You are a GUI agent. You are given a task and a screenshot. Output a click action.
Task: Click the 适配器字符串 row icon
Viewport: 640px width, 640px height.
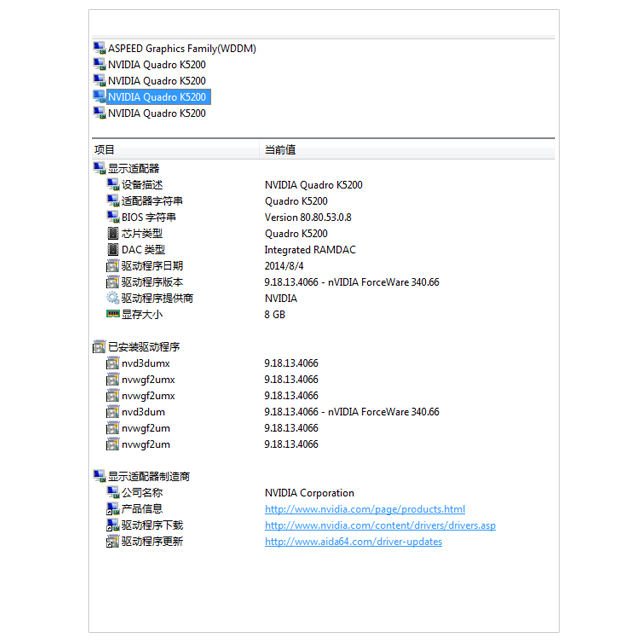pyautogui.click(x=113, y=201)
